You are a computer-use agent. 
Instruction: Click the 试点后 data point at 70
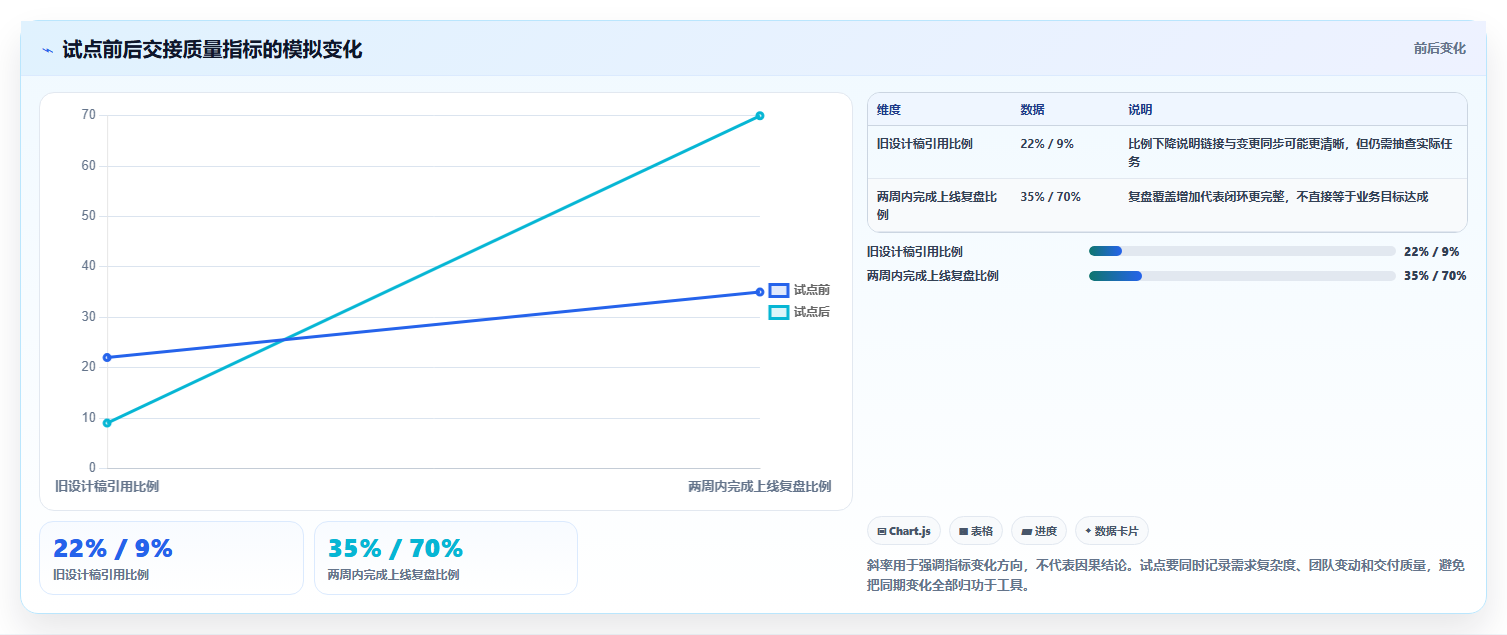pyautogui.click(x=760, y=116)
